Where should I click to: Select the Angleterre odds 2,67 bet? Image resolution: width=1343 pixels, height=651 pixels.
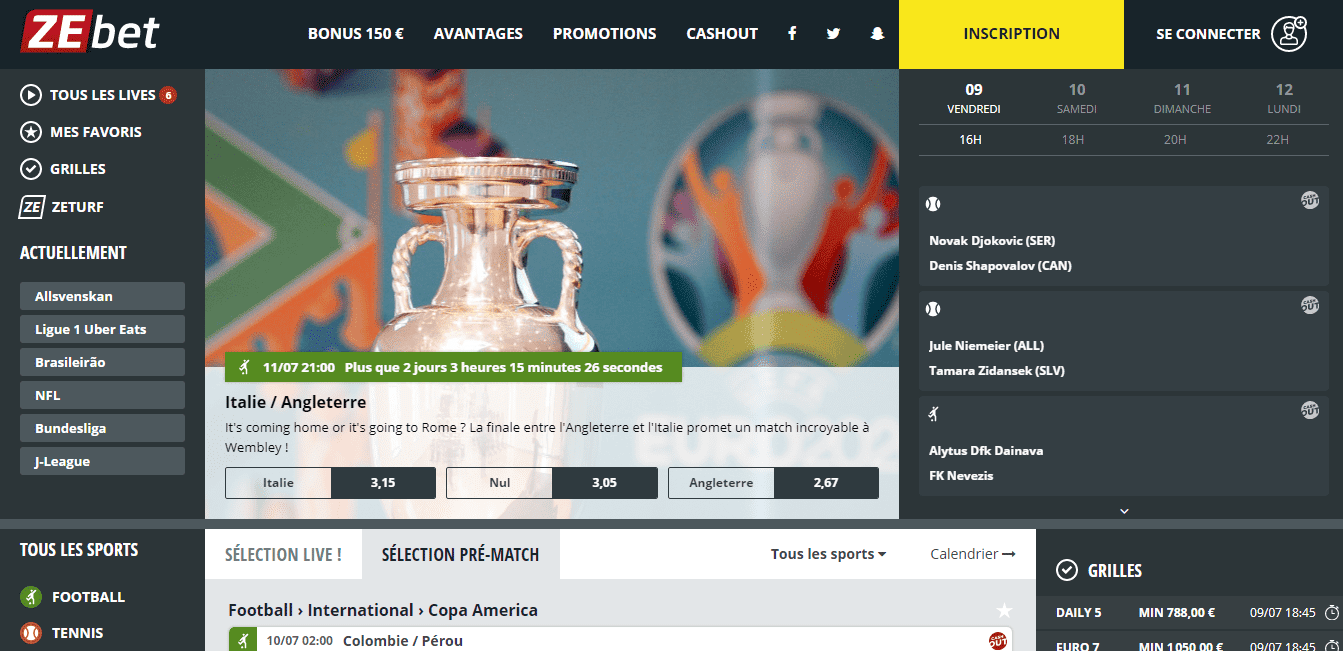(773, 483)
